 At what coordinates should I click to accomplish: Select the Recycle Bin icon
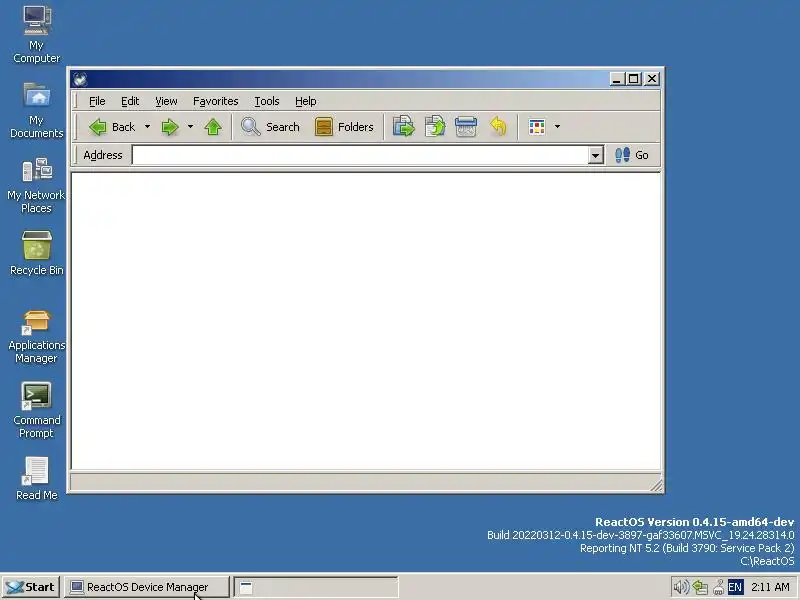[x=36, y=253]
